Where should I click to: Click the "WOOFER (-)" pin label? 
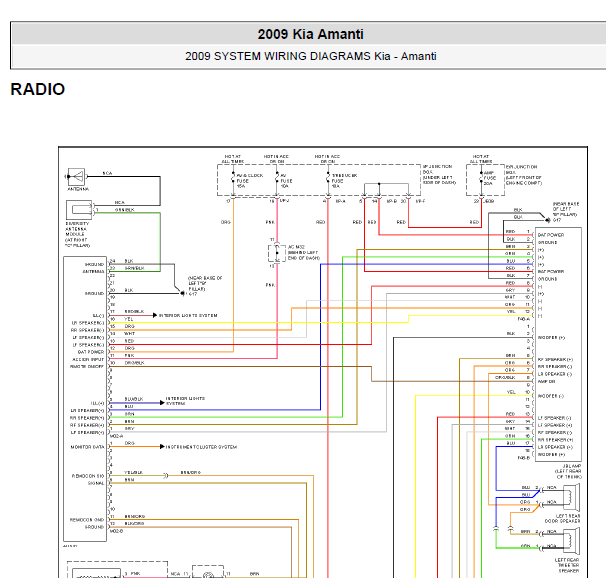click(x=551, y=396)
